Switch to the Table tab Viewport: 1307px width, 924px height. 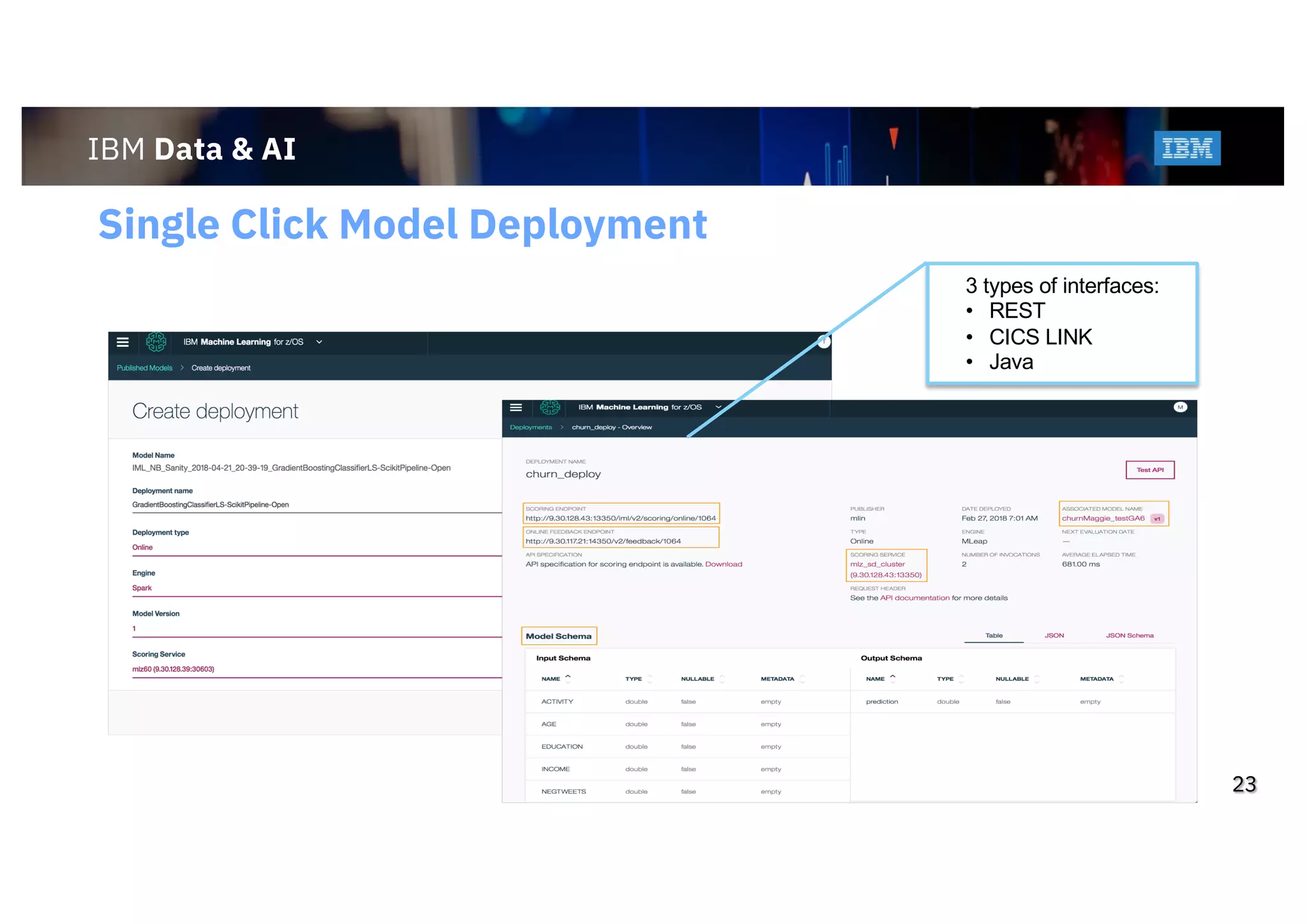click(994, 636)
